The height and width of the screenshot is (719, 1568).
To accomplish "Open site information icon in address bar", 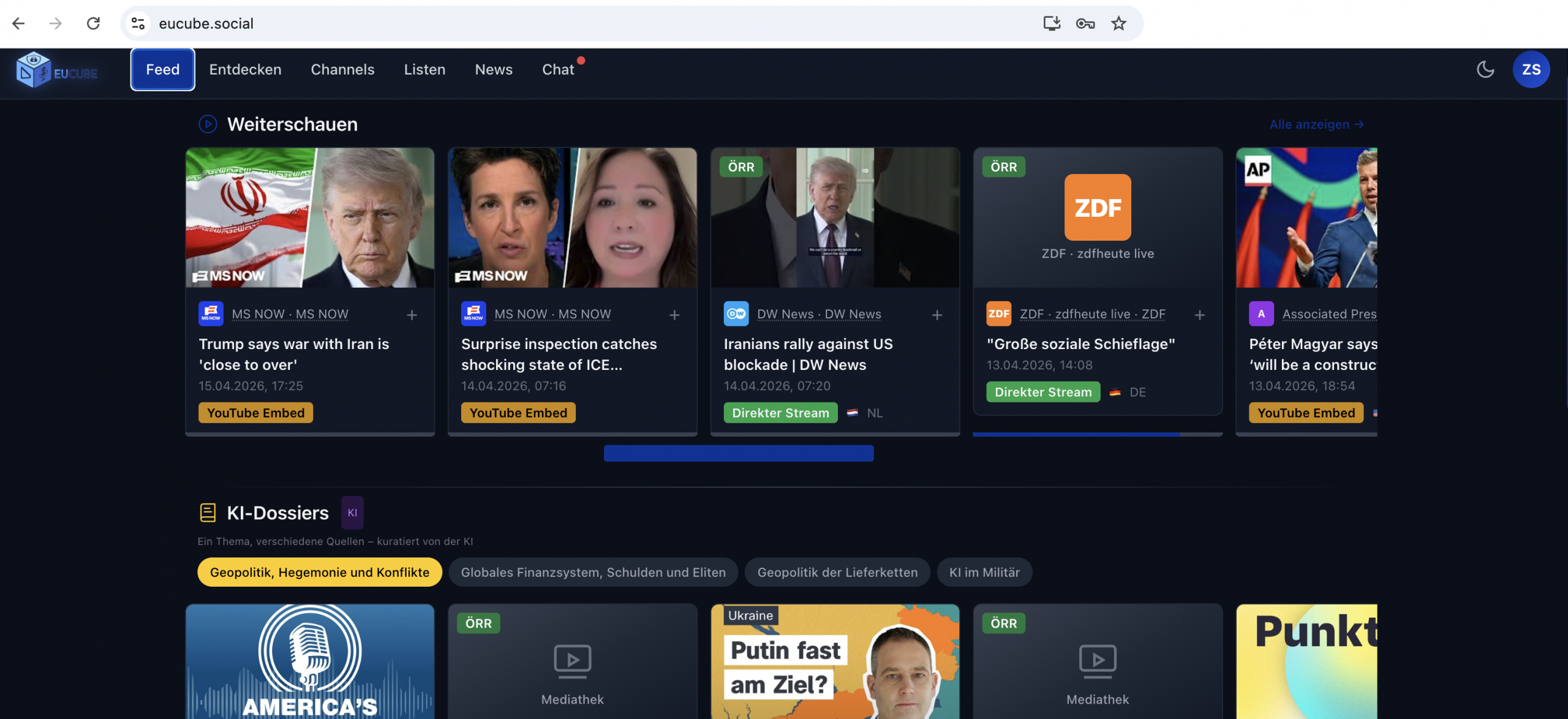I will click(x=138, y=23).
